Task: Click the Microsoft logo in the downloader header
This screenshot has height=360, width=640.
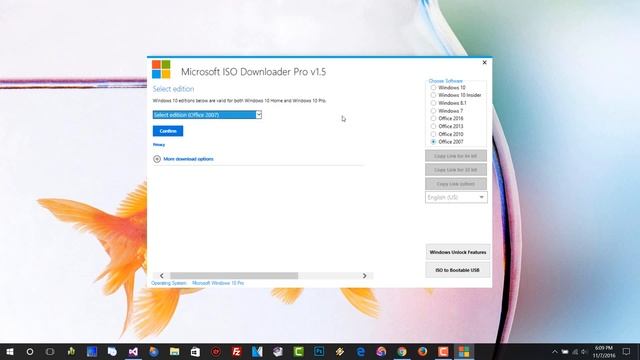Action: 161,69
